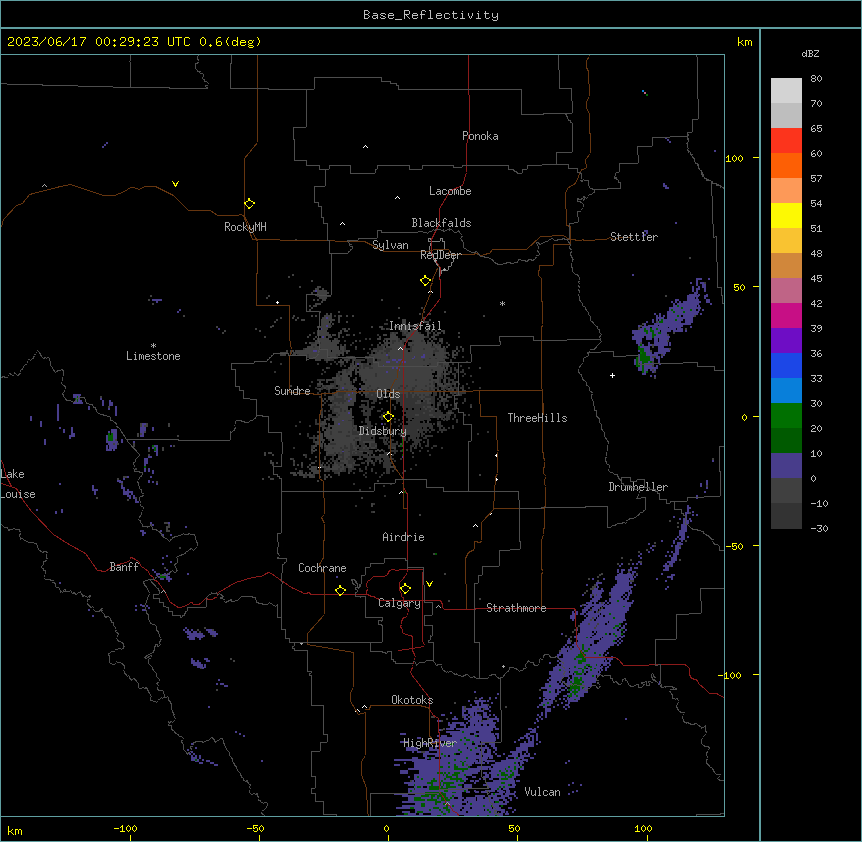
Task: Select the yellow diamond between Olds and Didsbury
Action: click(x=388, y=417)
